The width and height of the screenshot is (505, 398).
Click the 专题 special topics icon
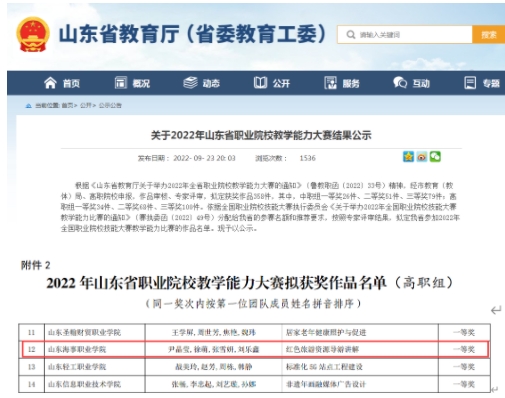[470, 83]
